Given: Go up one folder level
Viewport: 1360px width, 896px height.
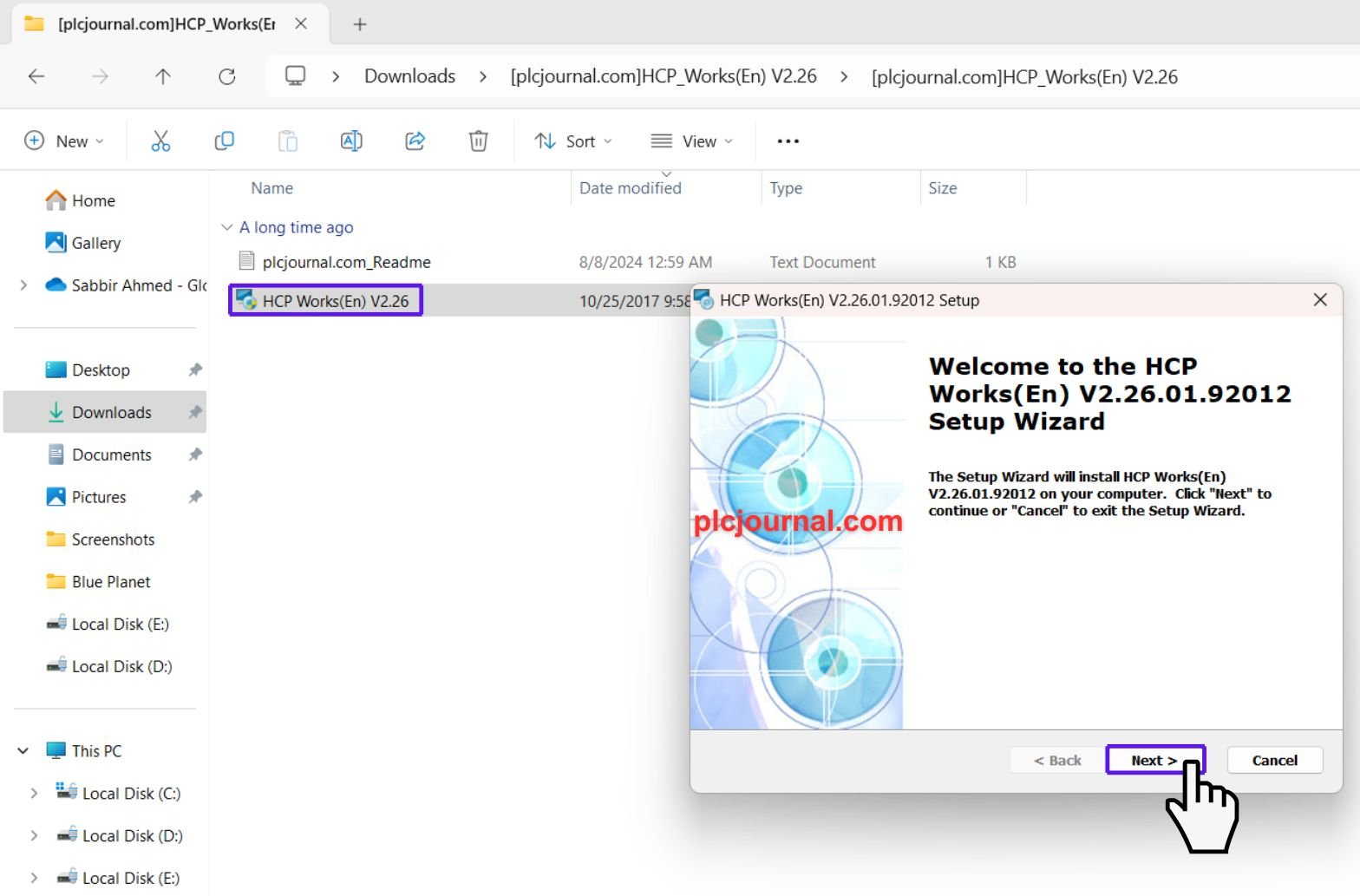Looking at the screenshot, I should [163, 76].
